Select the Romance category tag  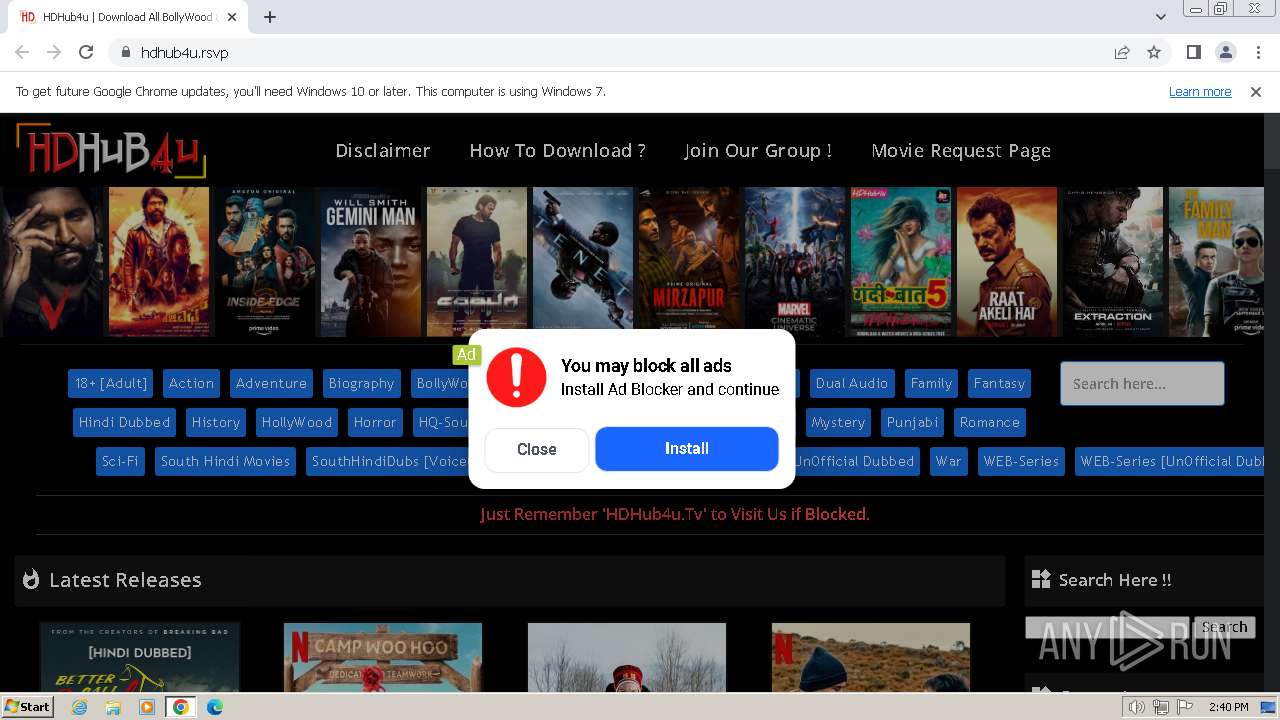pos(990,422)
